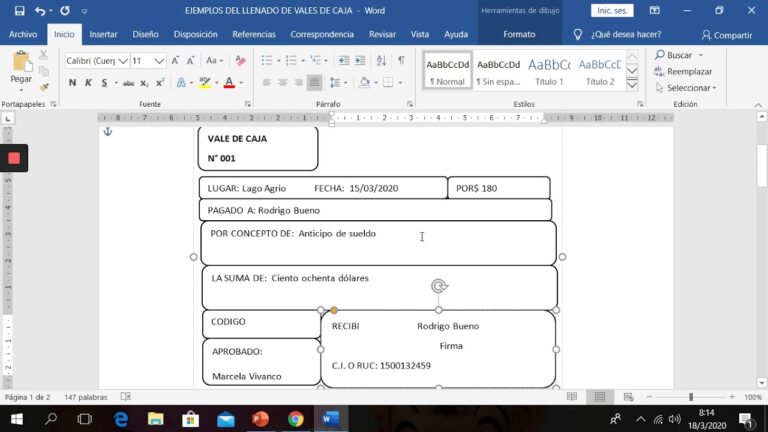Click the vertical scrollbar down arrow
The width and height of the screenshot is (768, 432).
click(762, 383)
